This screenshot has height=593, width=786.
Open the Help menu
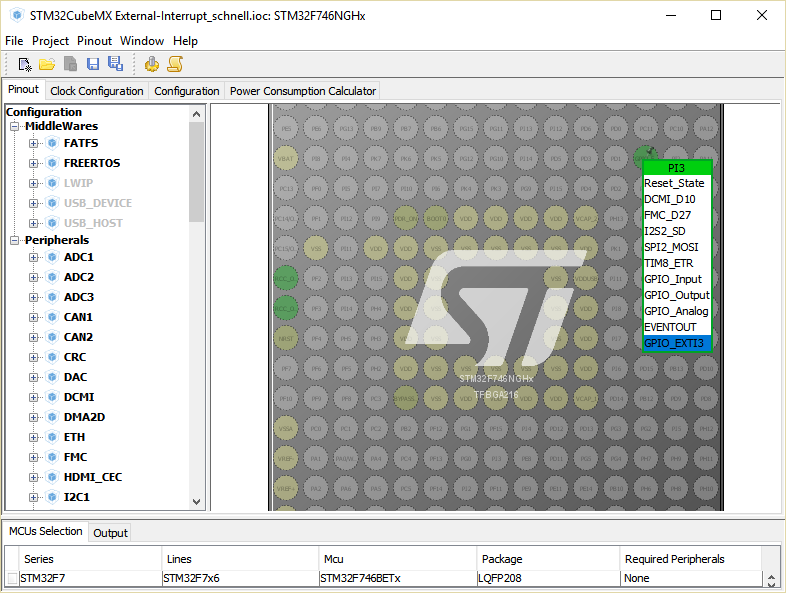coord(185,41)
